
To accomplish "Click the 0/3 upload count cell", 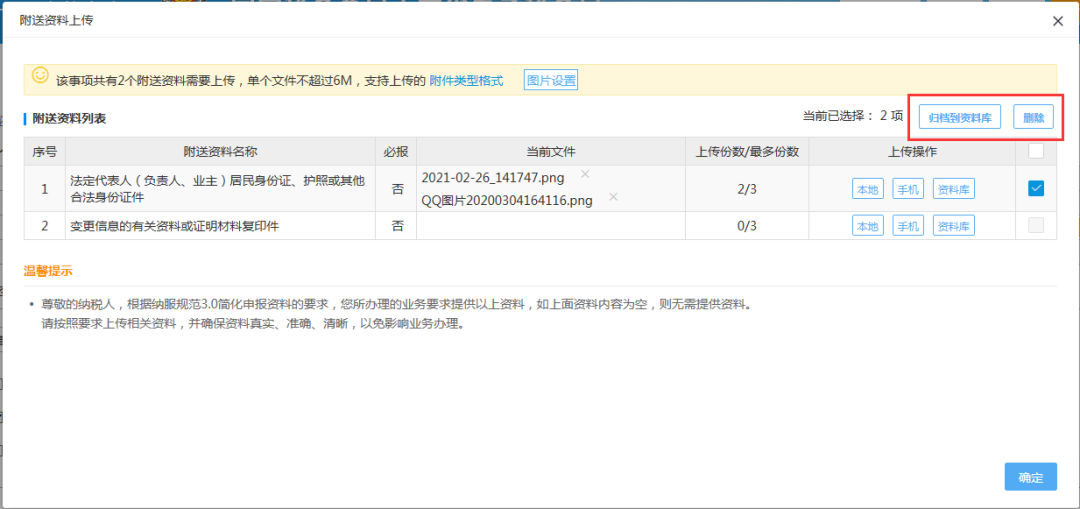I will pos(747,225).
